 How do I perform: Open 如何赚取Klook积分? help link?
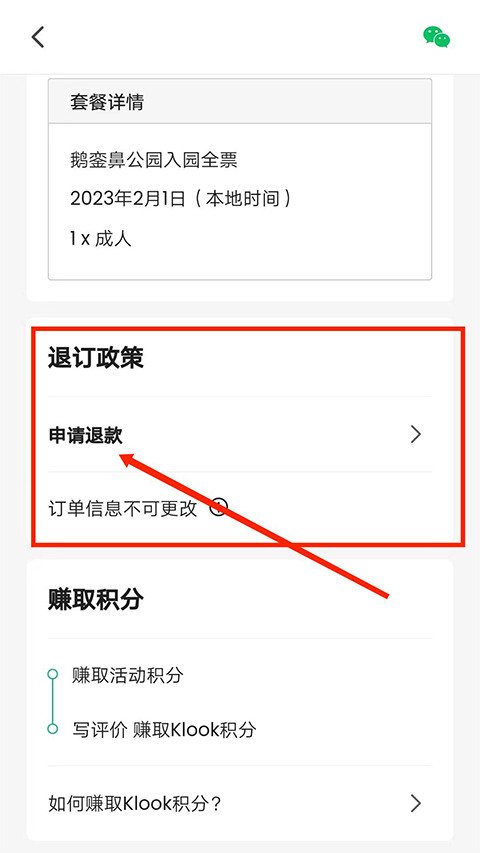(240, 803)
